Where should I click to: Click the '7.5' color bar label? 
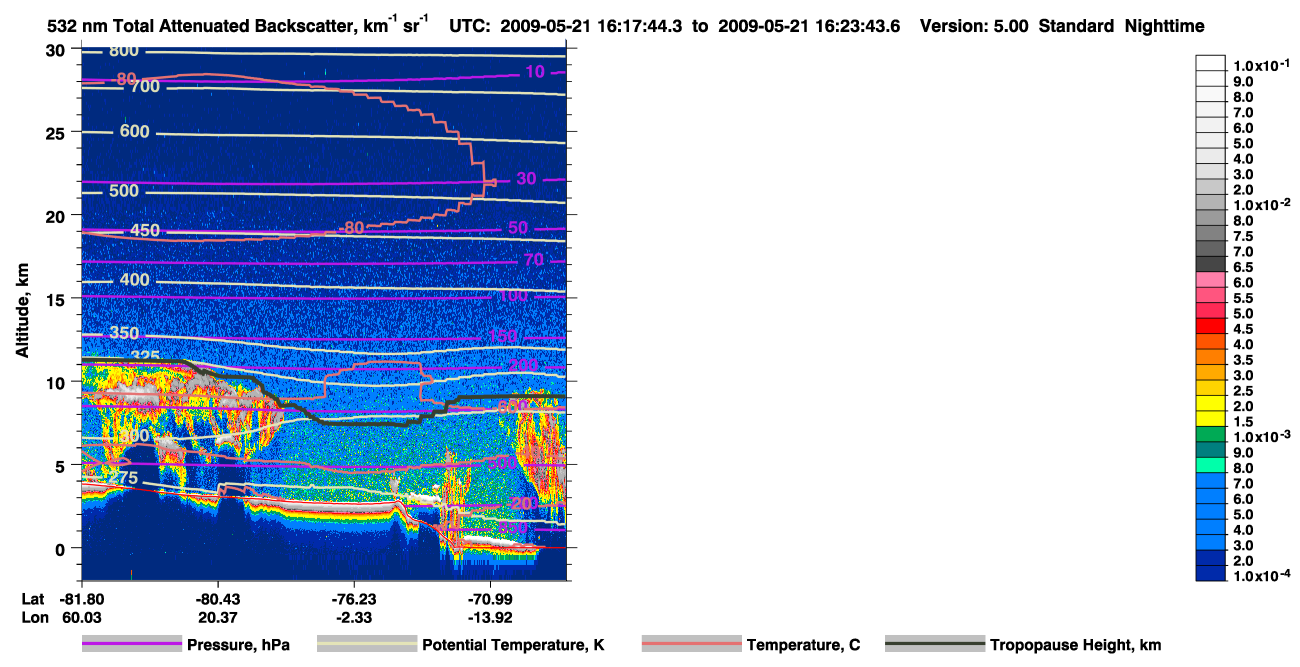pos(1244,235)
